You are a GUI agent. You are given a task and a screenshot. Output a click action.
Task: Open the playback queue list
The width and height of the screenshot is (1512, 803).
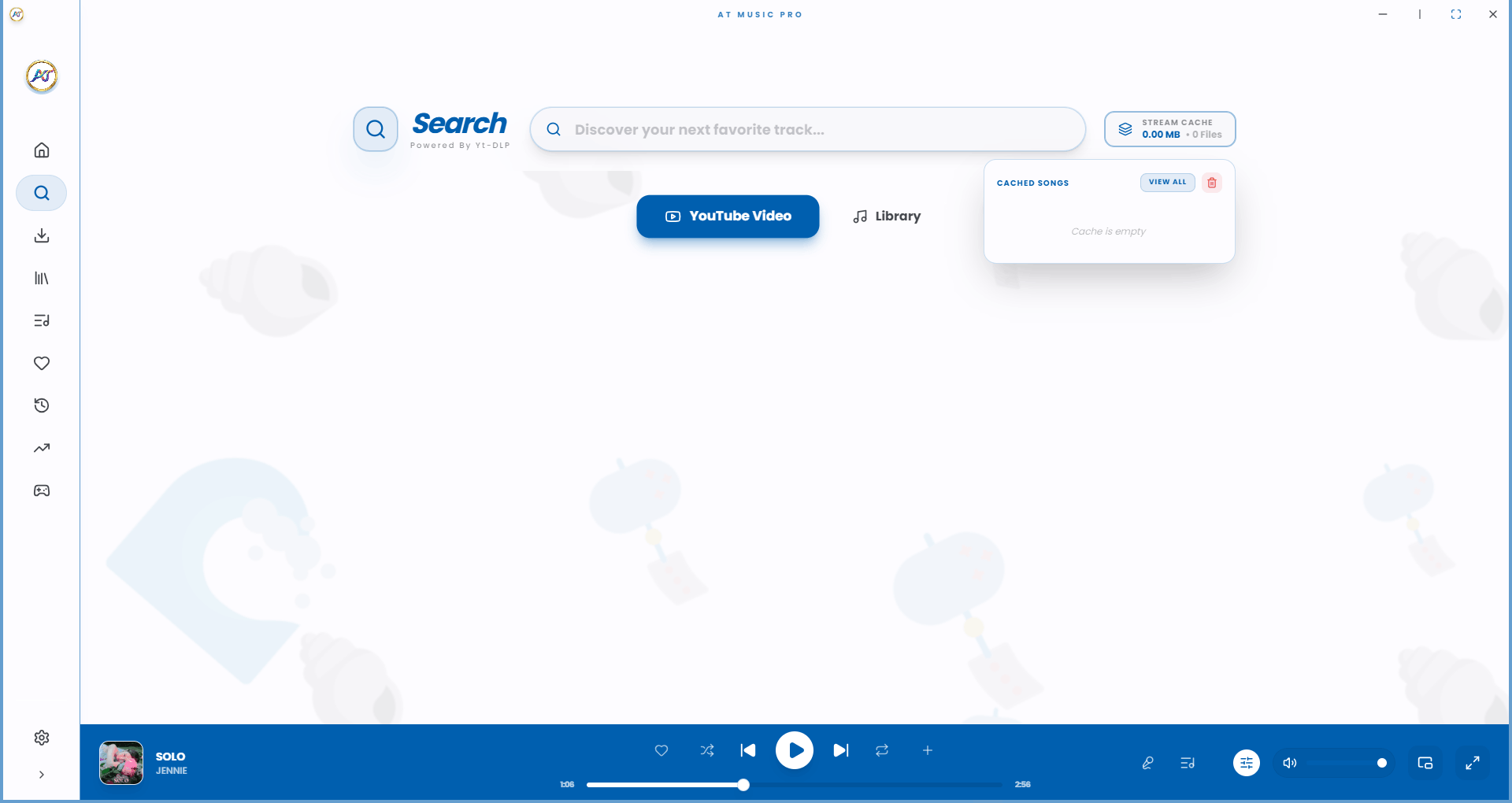[x=1188, y=762]
